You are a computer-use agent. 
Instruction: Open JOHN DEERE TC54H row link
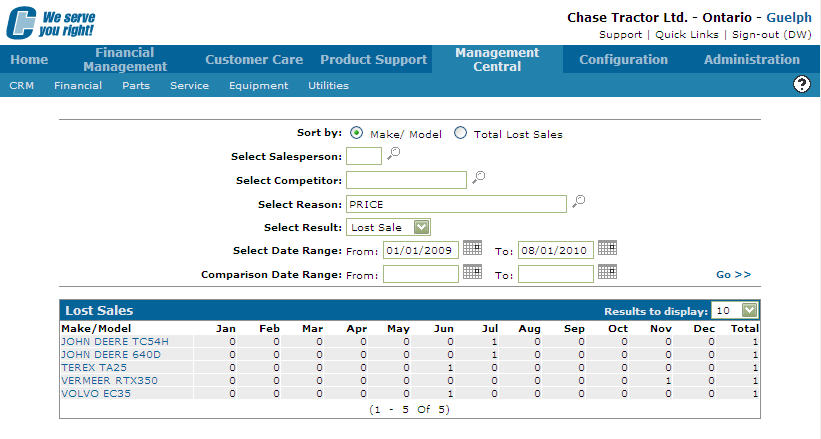click(115, 342)
